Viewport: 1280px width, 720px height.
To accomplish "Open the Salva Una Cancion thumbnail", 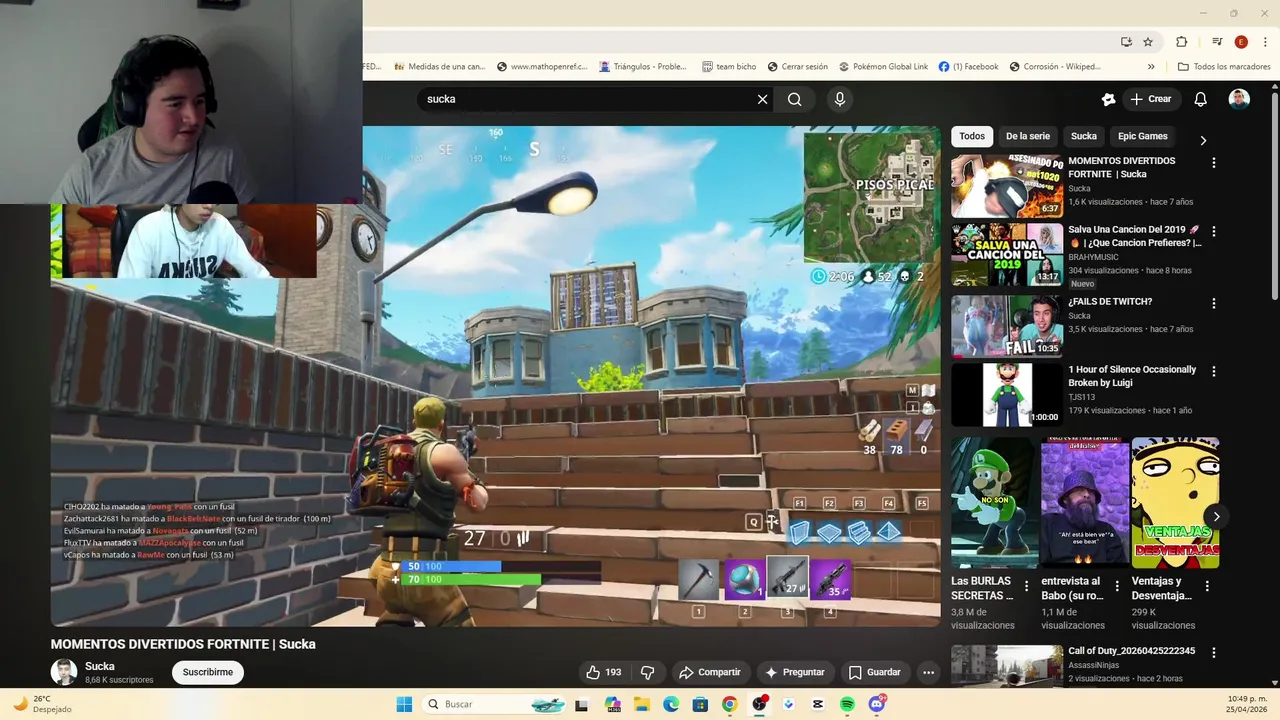I will pyautogui.click(x=1007, y=255).
